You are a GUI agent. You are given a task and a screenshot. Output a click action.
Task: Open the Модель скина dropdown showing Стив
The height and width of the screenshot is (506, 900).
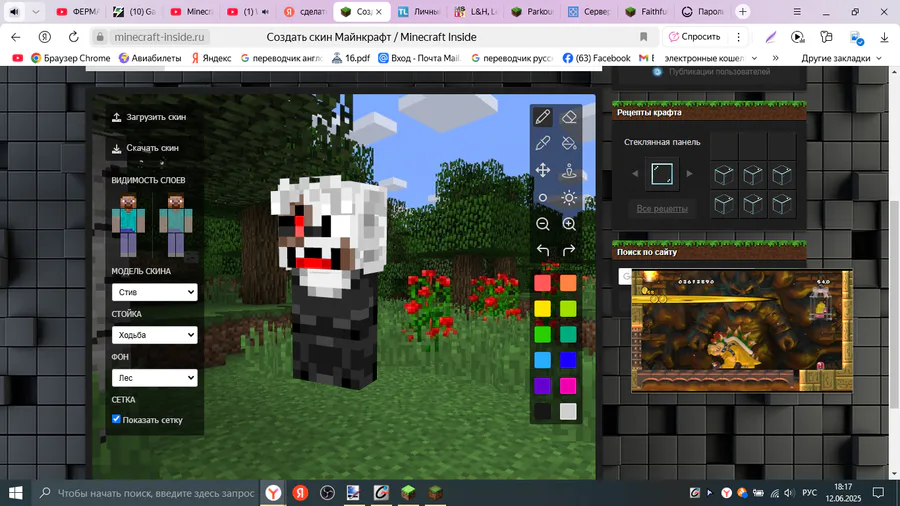154,292
